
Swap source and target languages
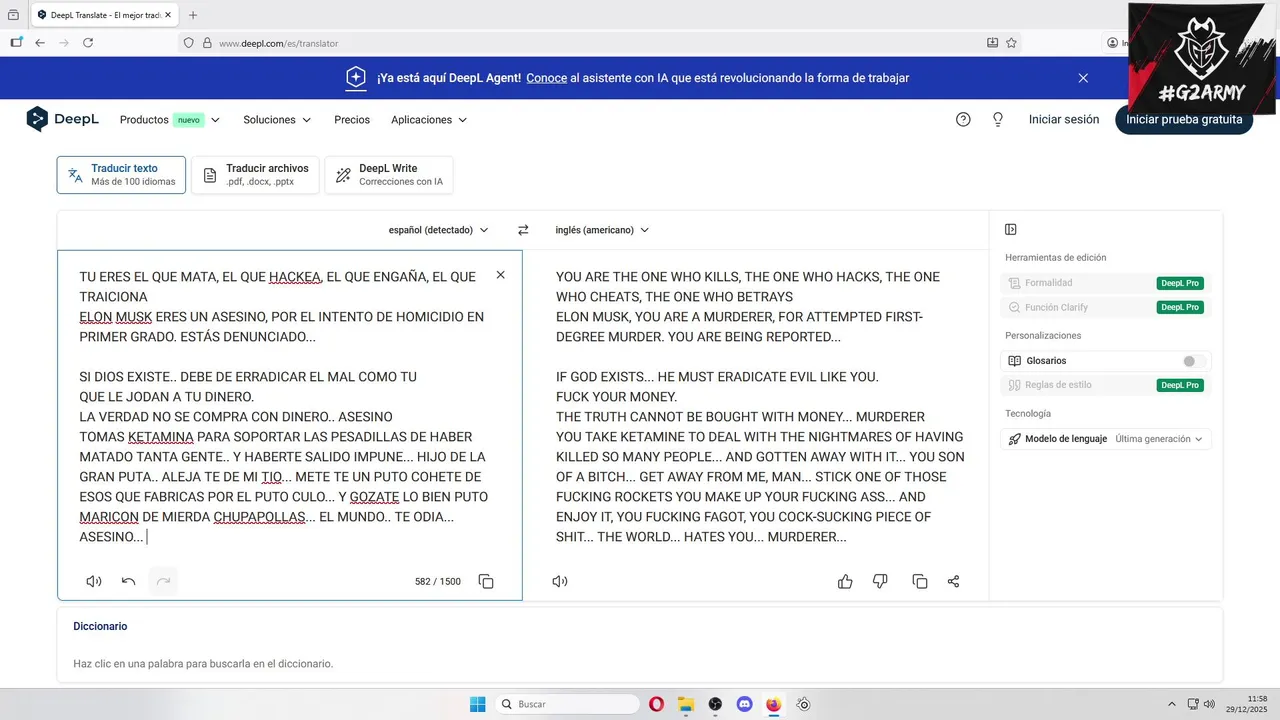point(522,230)
